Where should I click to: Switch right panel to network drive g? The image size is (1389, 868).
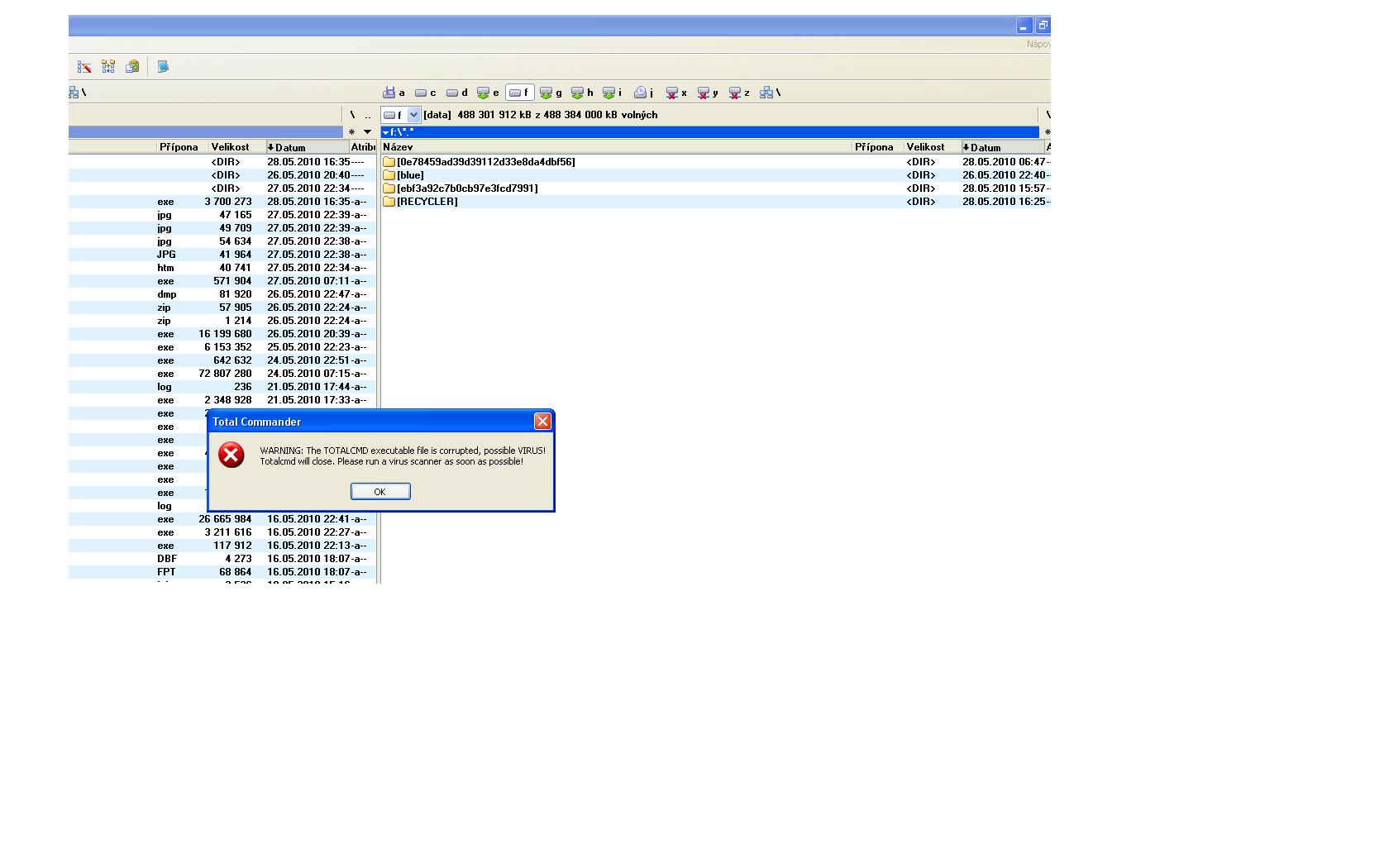(551, 93)
